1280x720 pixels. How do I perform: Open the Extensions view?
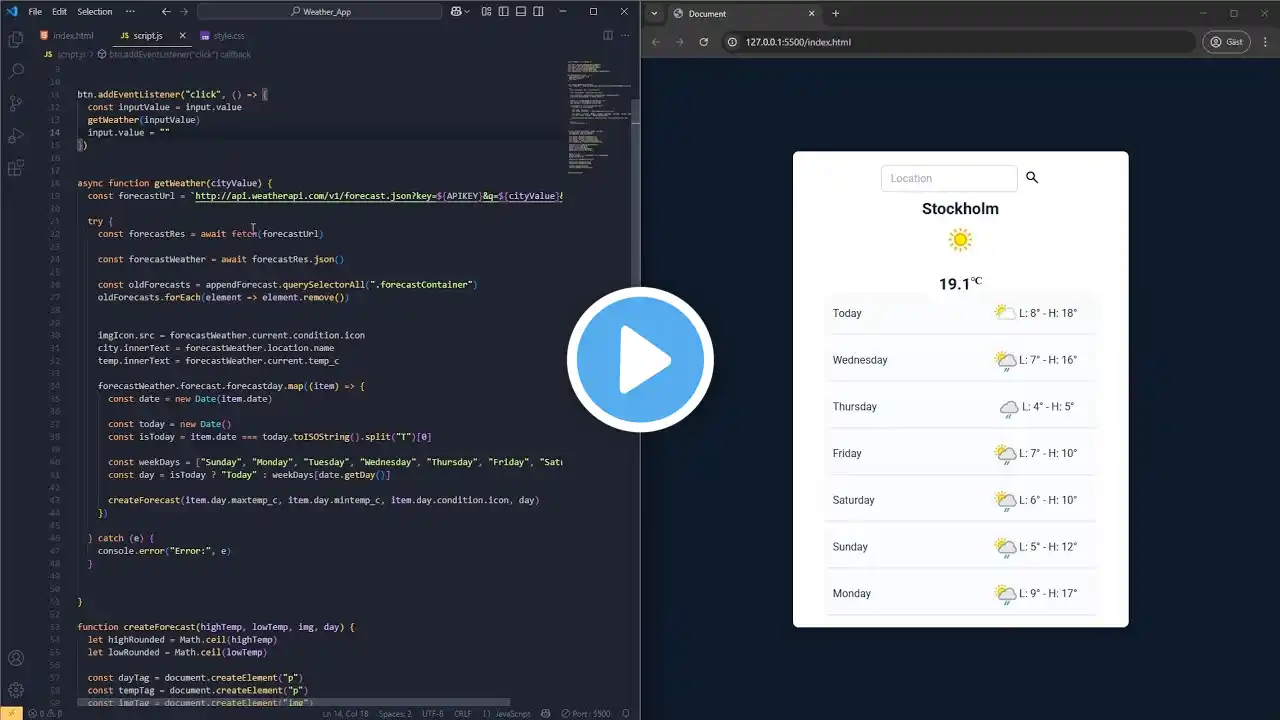click(x=16, y=168)
